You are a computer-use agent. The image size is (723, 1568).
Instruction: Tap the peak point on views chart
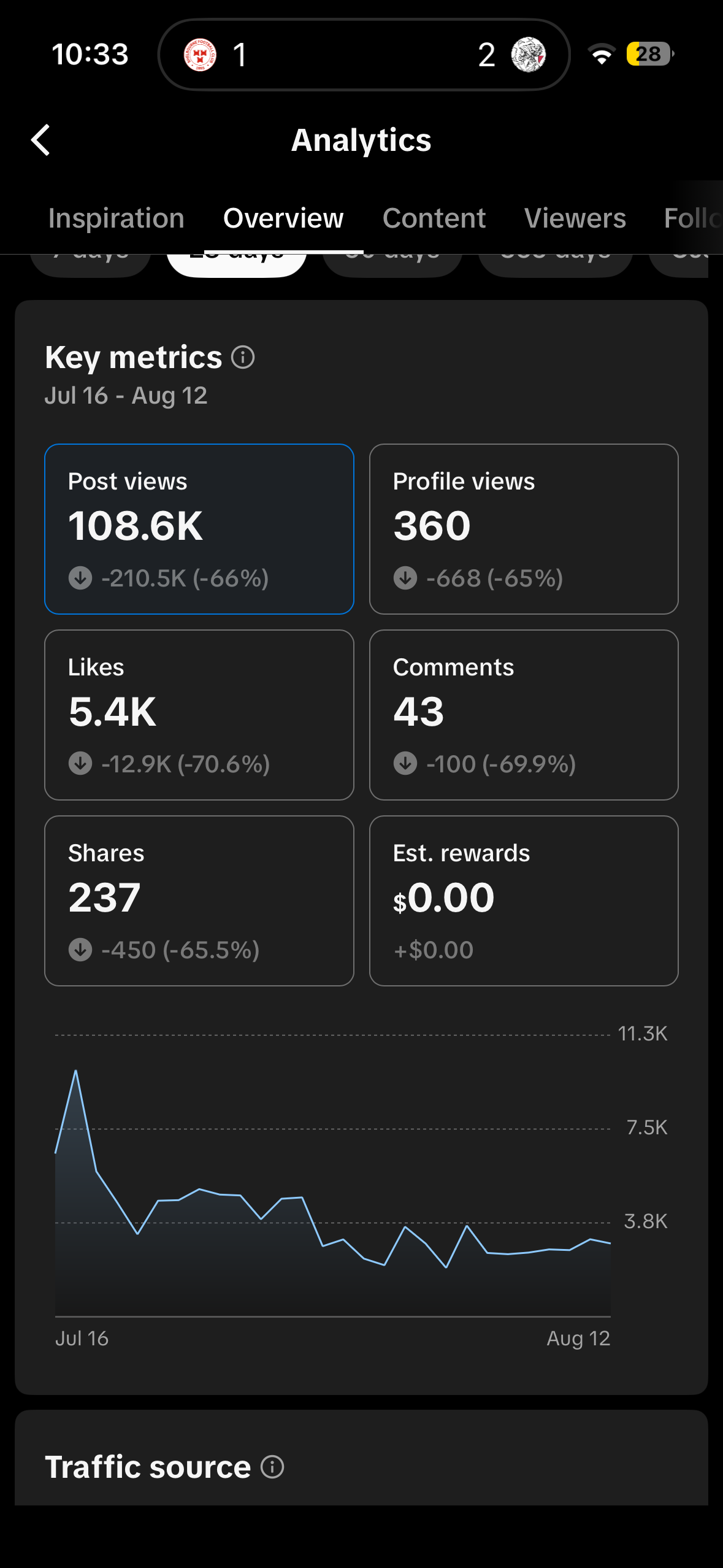[x=76, y=1071]
